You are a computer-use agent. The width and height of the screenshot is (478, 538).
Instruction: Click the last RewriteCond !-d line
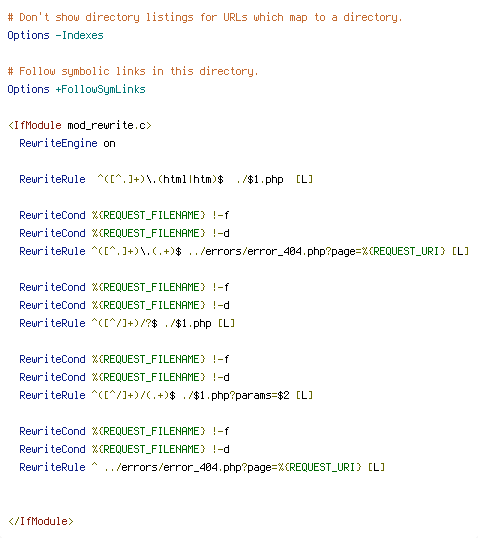pos(124,449)
